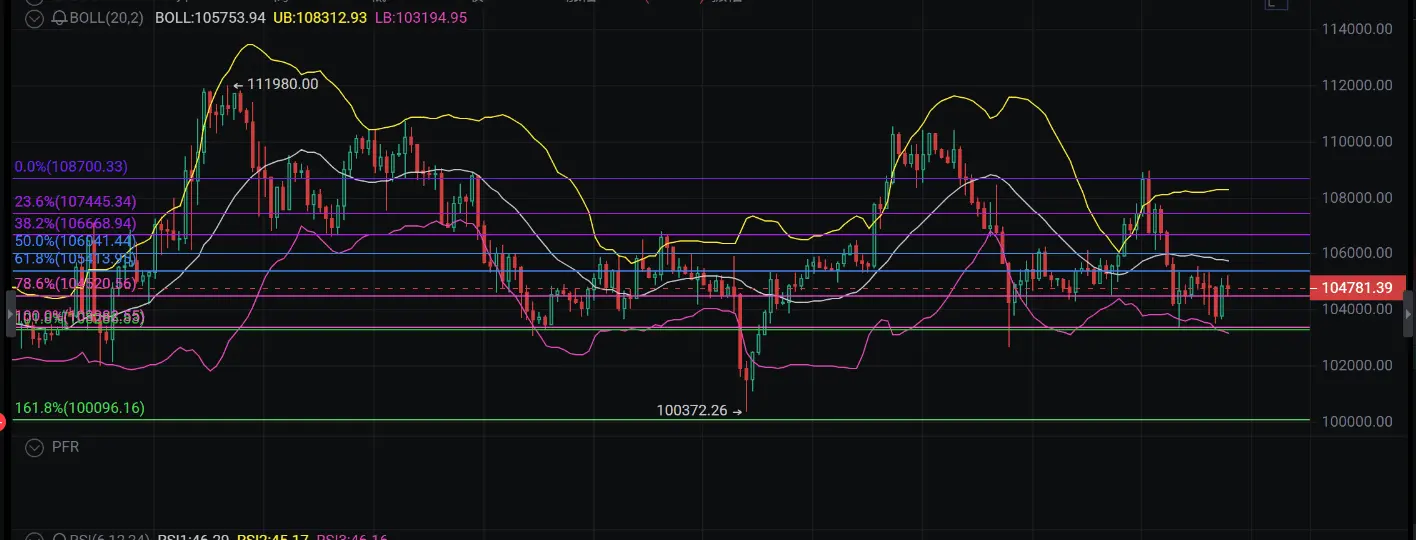This screenshot has width=1416, height=540.
Task: Click the 106000.00 price axis label
Action: pos(1355,253)
